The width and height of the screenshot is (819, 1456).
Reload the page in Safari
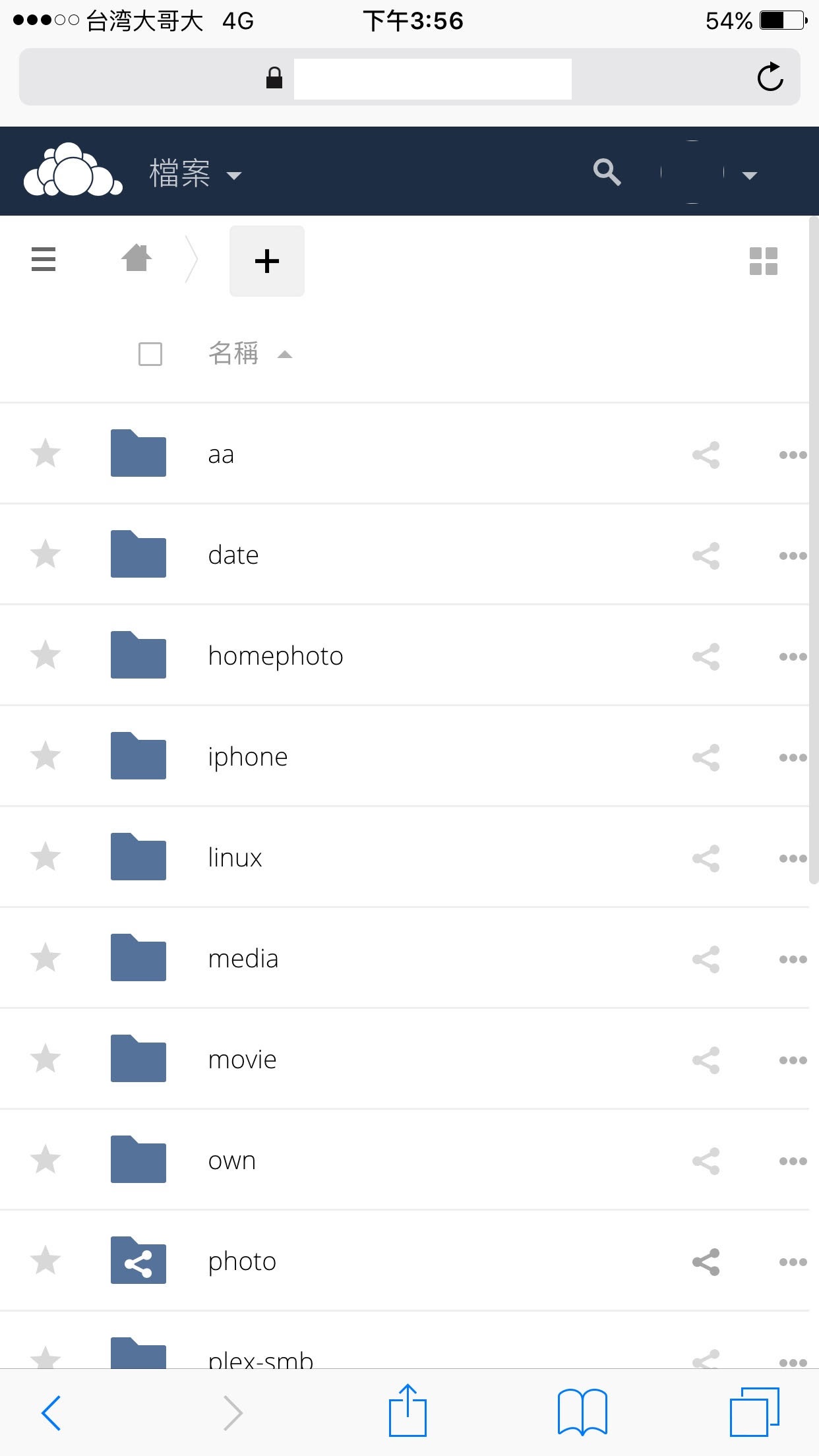point(770,77)
